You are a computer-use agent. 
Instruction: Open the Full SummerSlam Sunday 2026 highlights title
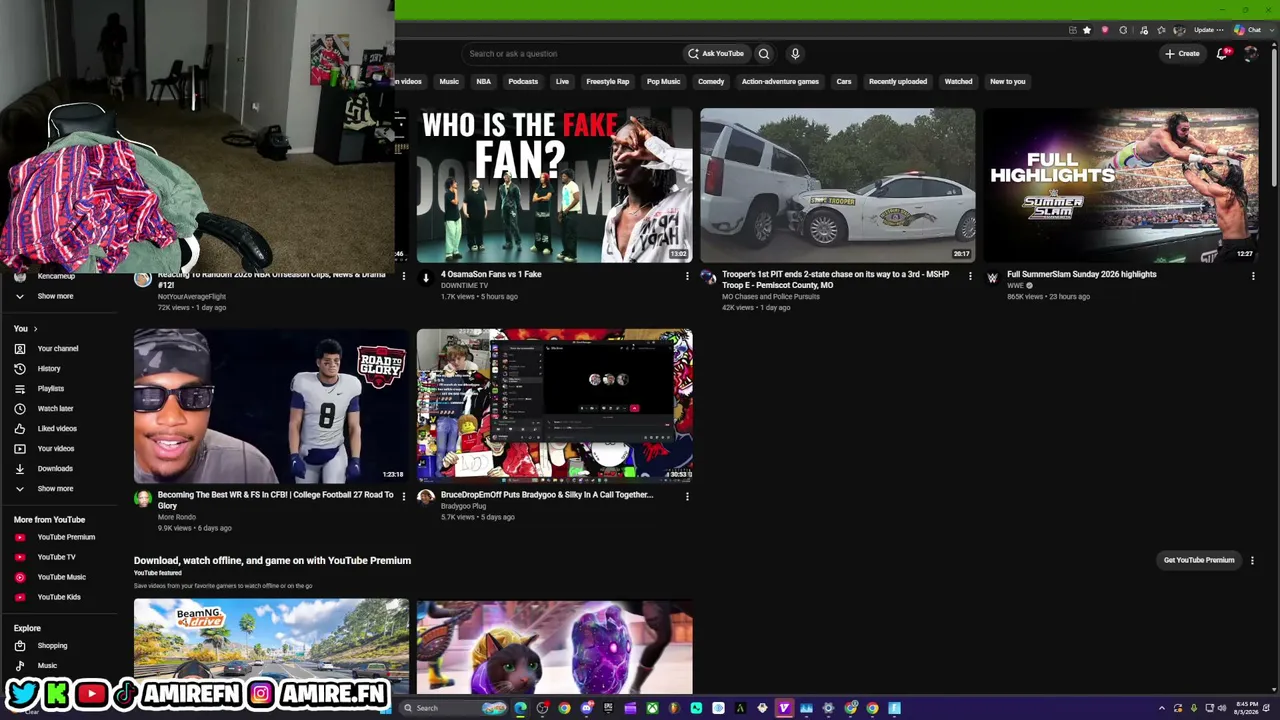tap(1081, 274)
